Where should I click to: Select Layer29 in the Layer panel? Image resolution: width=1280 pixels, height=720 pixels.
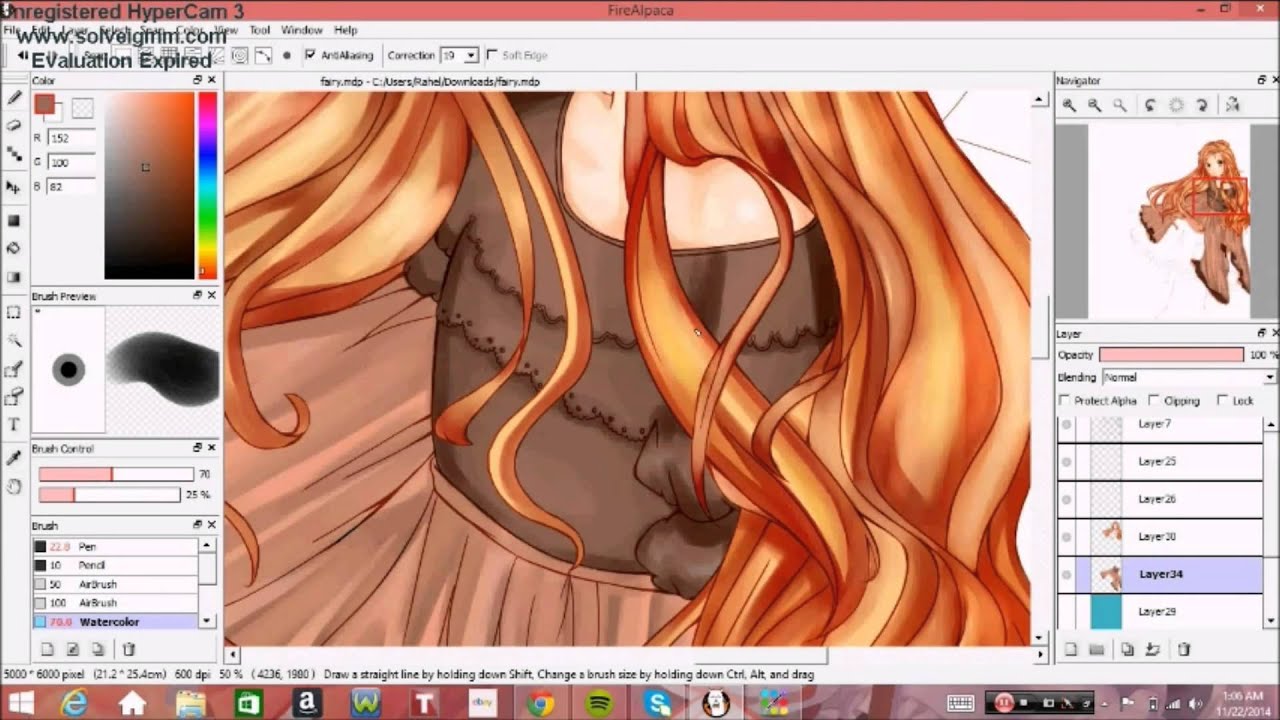coord(1160,611)
